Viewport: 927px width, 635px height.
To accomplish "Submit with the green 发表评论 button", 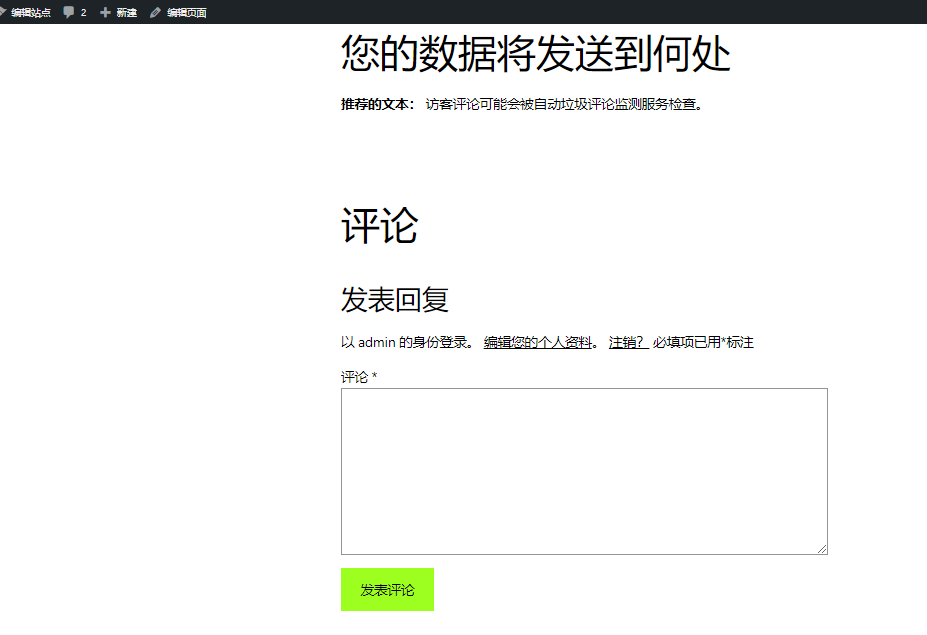I will tap(387, 589).
